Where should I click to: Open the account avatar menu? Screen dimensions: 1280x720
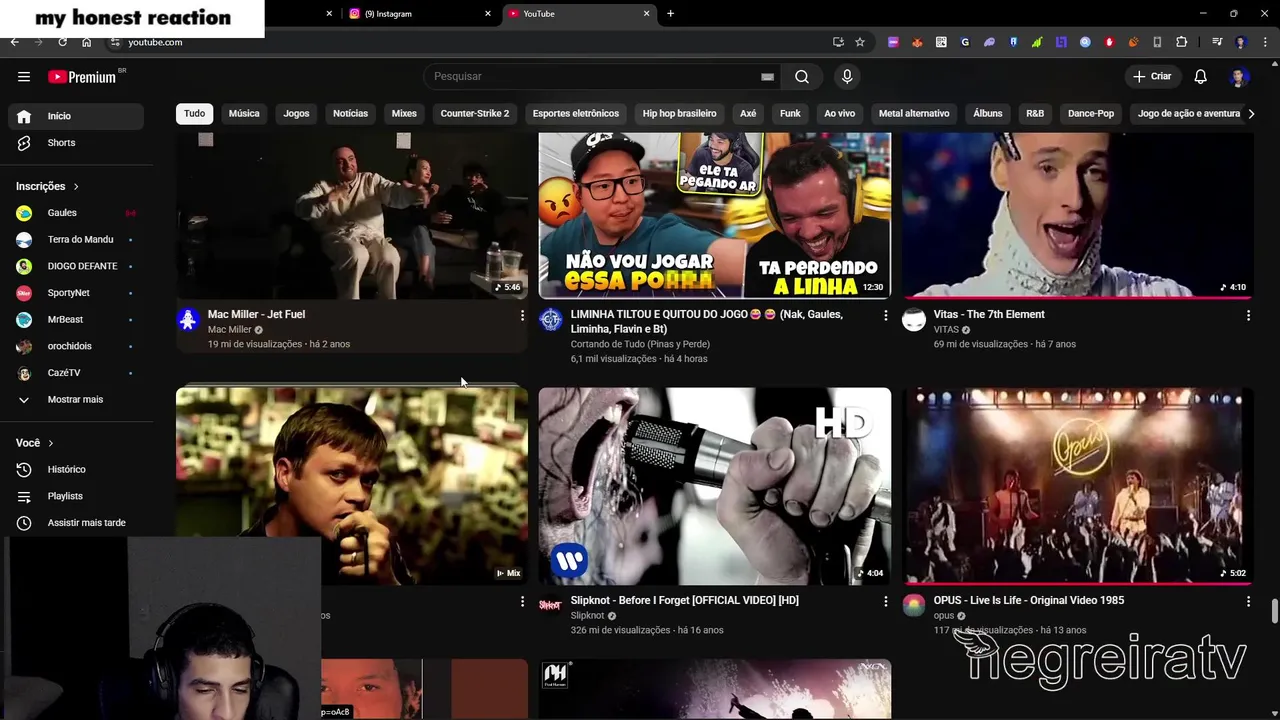(x=1239, y=77)
